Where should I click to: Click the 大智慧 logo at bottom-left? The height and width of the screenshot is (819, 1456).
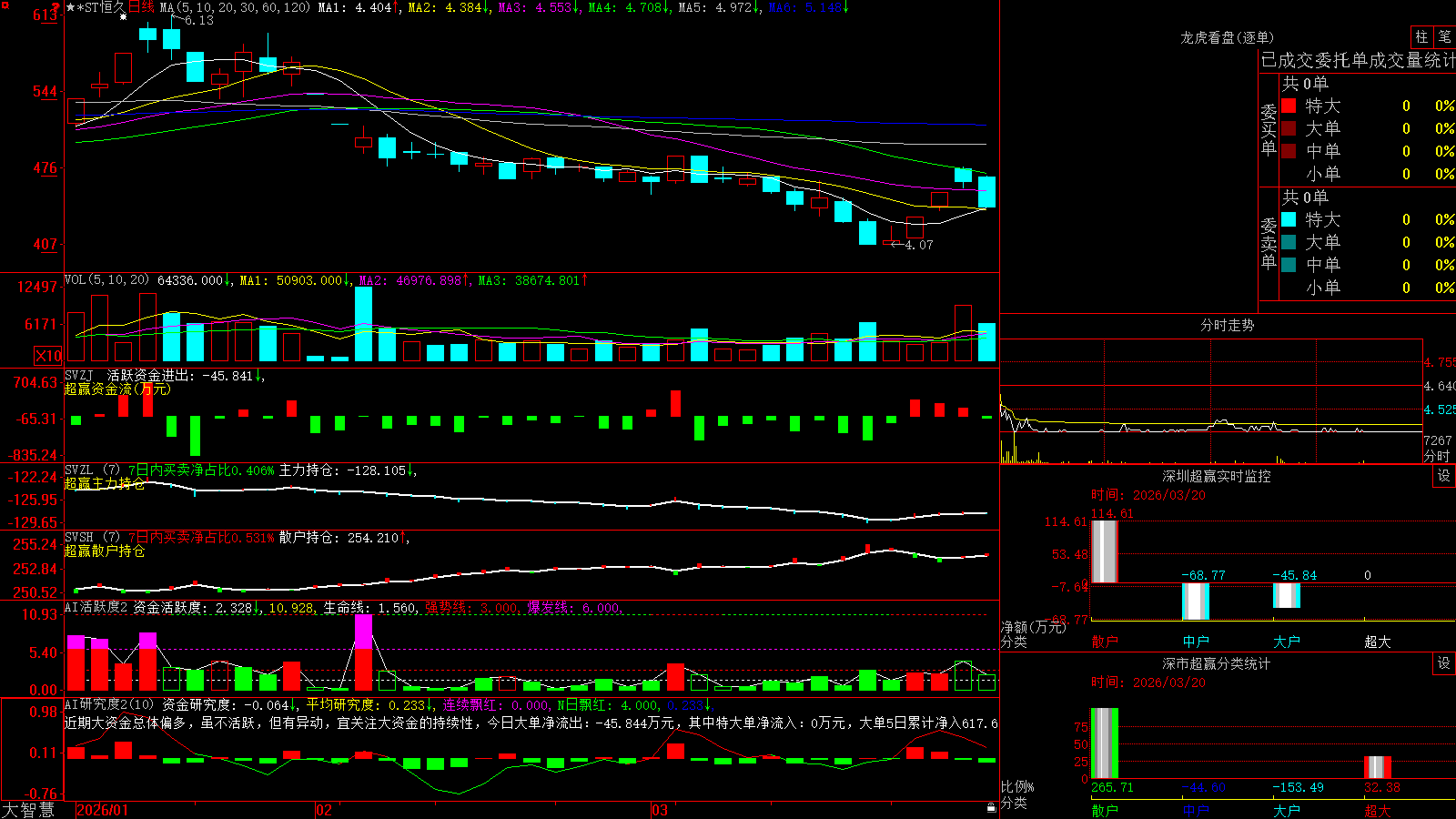[28, 810]
